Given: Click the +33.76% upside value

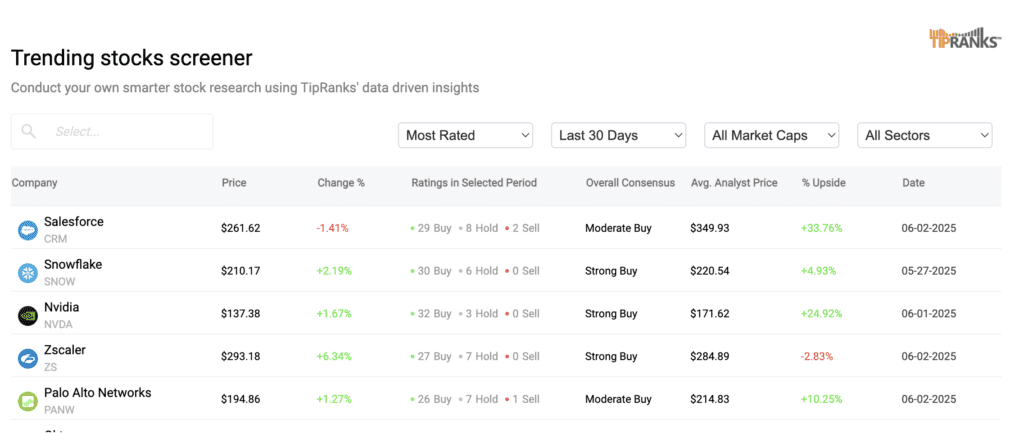Looking at the screenshot, I should coord(822,229).
